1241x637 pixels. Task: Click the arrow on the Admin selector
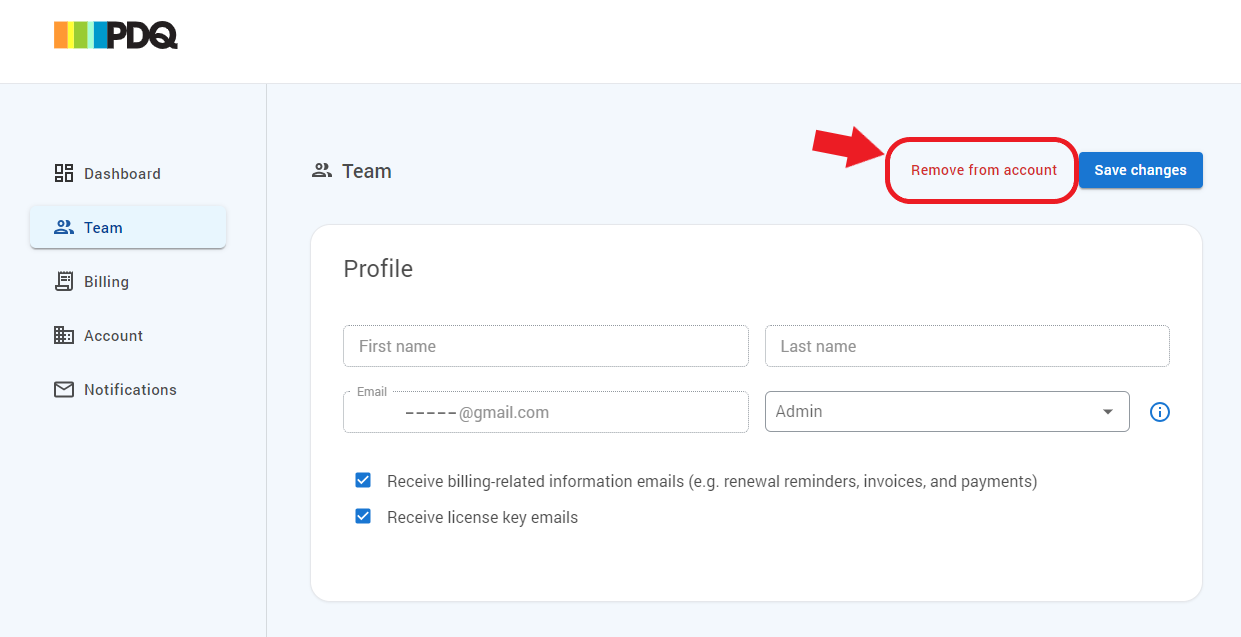(1107, 412)
